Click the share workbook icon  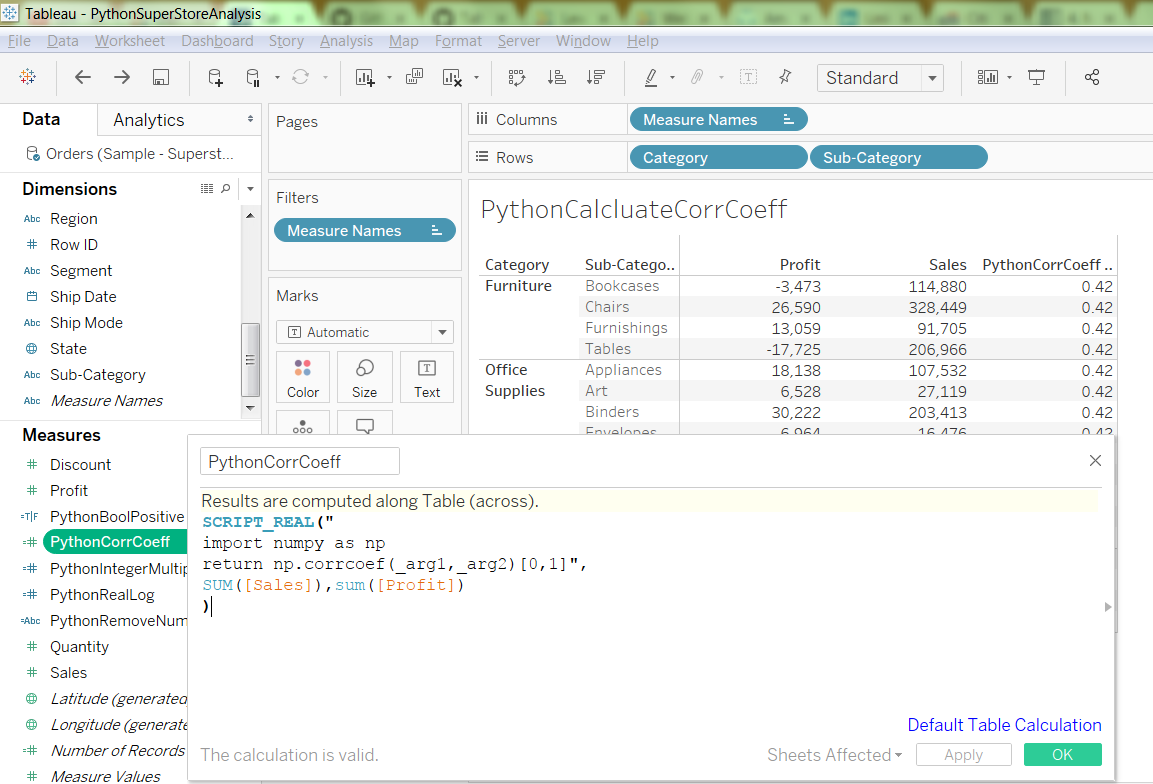tap(1092, 78)
